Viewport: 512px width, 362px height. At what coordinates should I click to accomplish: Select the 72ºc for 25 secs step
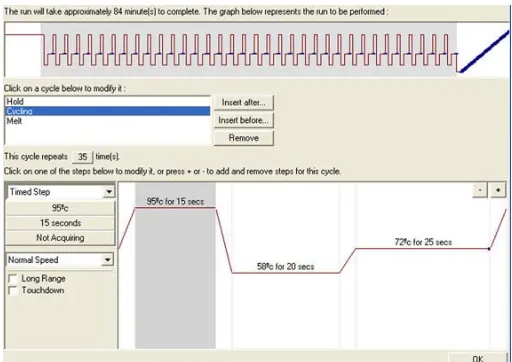coord(423,265)
